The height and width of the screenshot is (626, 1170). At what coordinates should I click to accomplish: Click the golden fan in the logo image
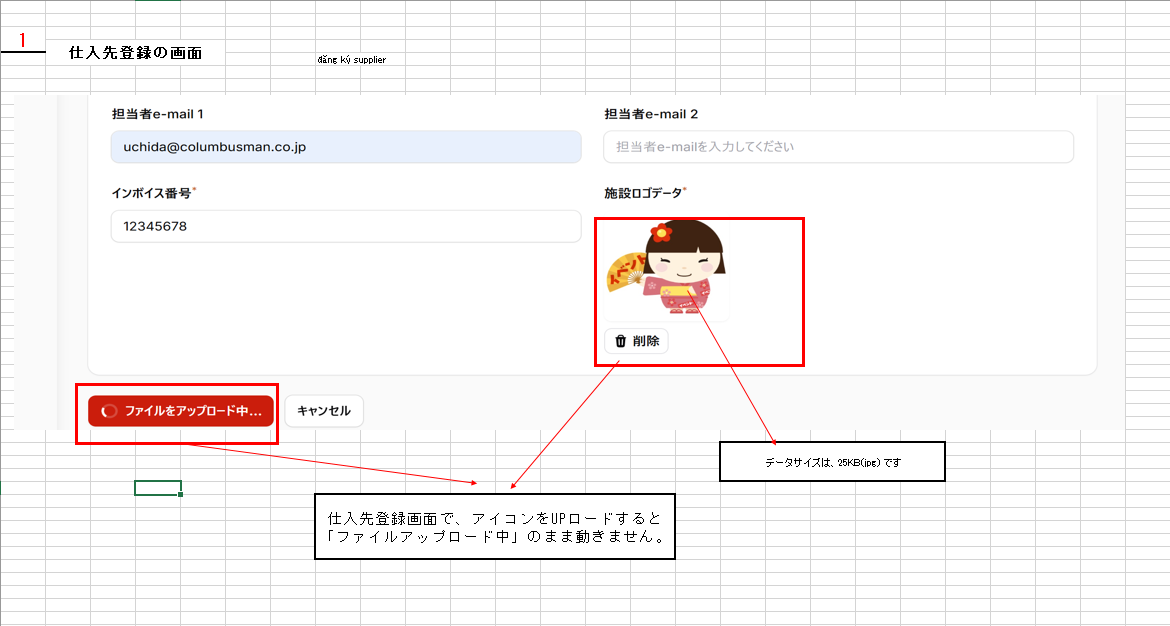[625, 270]
